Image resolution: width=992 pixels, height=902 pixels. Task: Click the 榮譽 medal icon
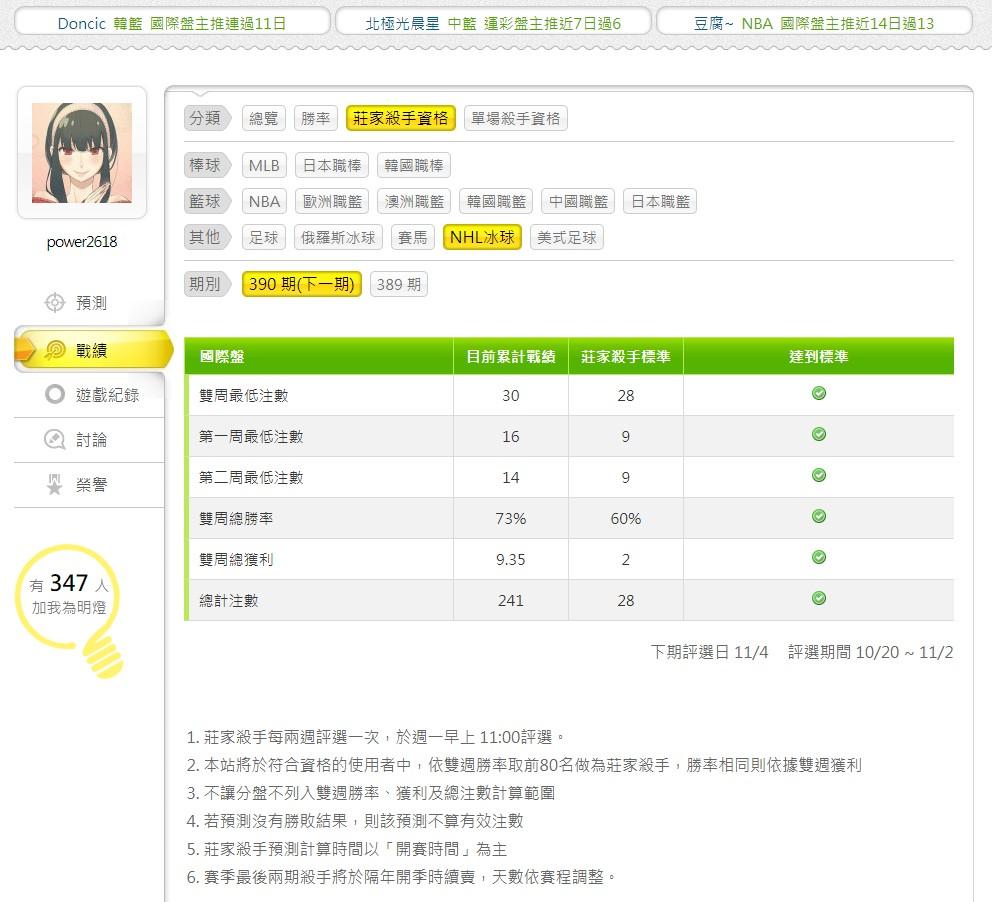(55, 485)
